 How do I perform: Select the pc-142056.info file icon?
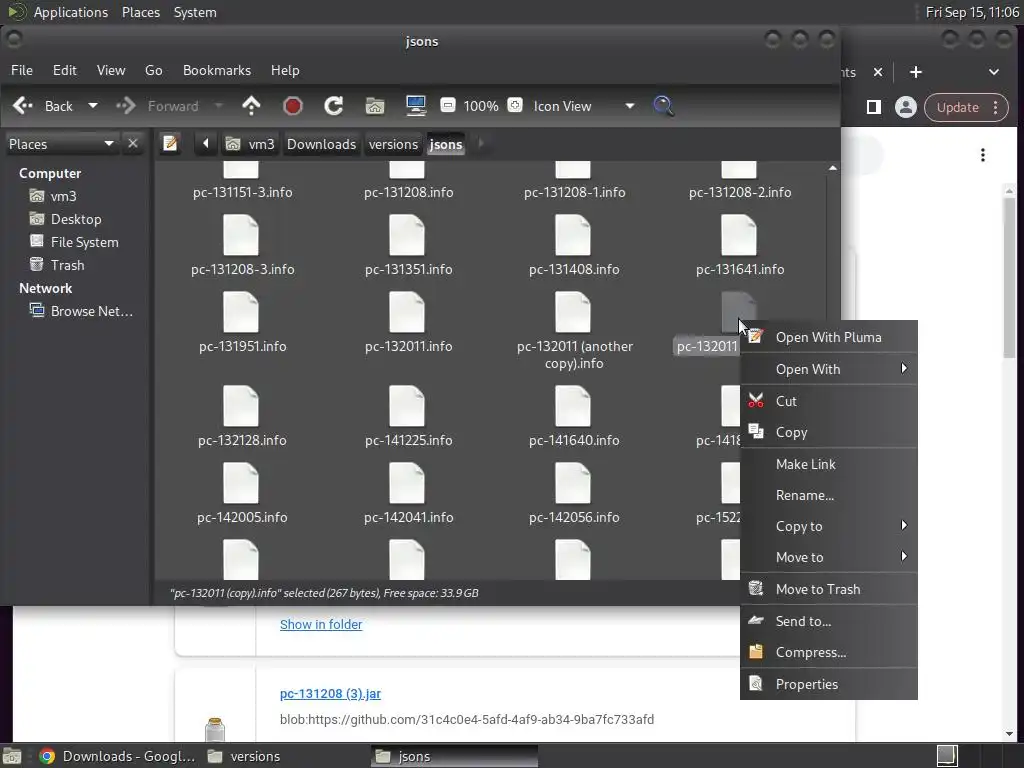tap(573, 483)
